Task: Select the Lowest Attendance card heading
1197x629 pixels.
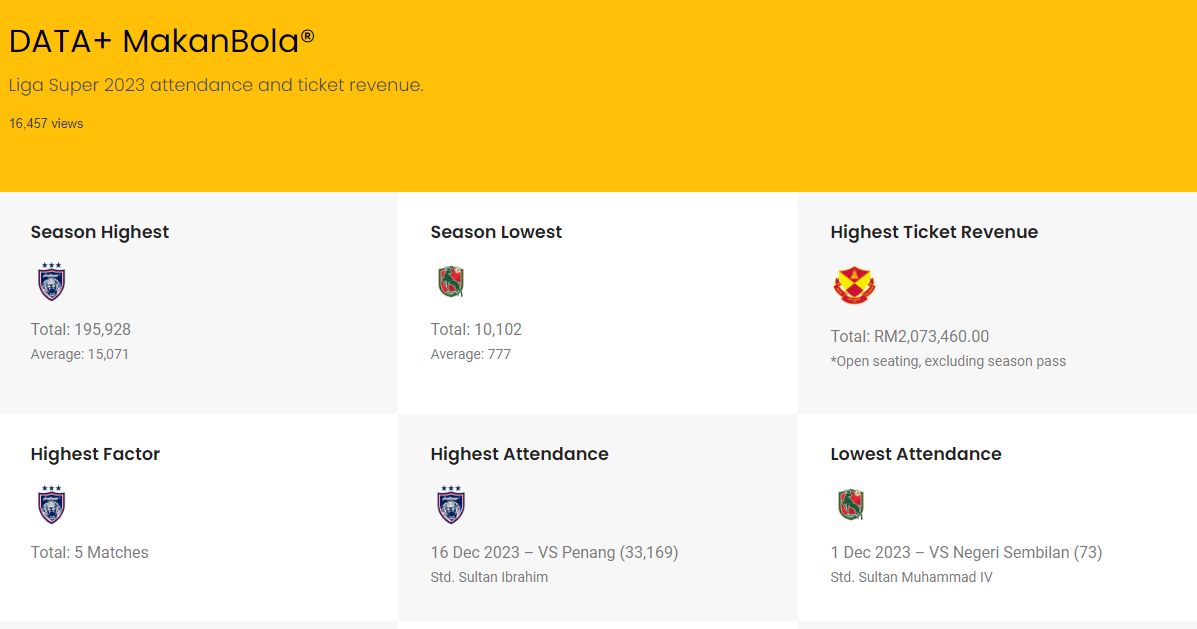Action: [916, 454]
